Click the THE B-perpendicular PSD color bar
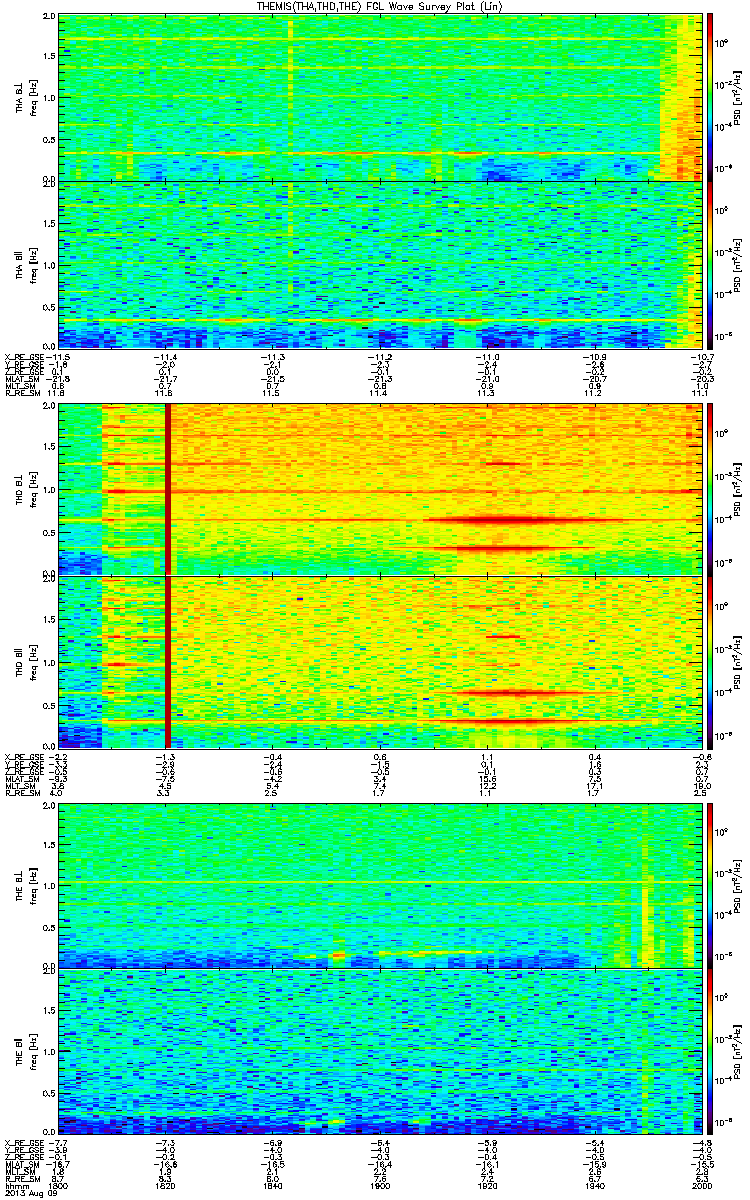The height and width of the screenshot is (1200, 750). pos(711,885)
